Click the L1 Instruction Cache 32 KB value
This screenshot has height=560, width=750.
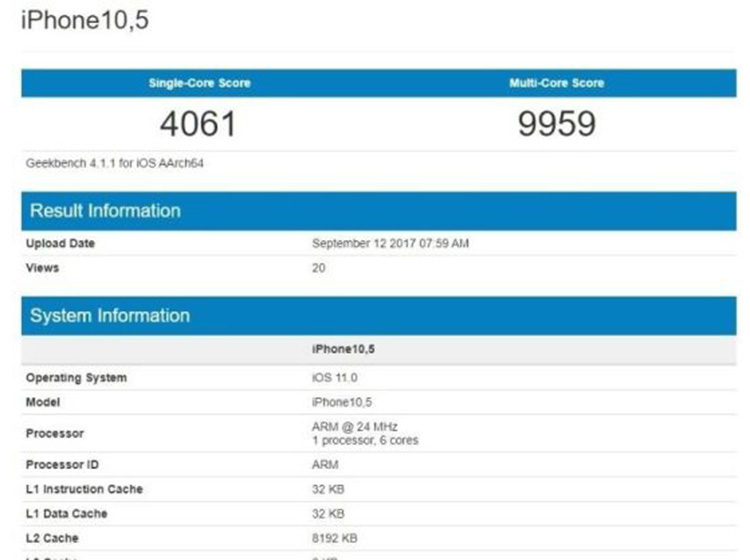[328, 489]
